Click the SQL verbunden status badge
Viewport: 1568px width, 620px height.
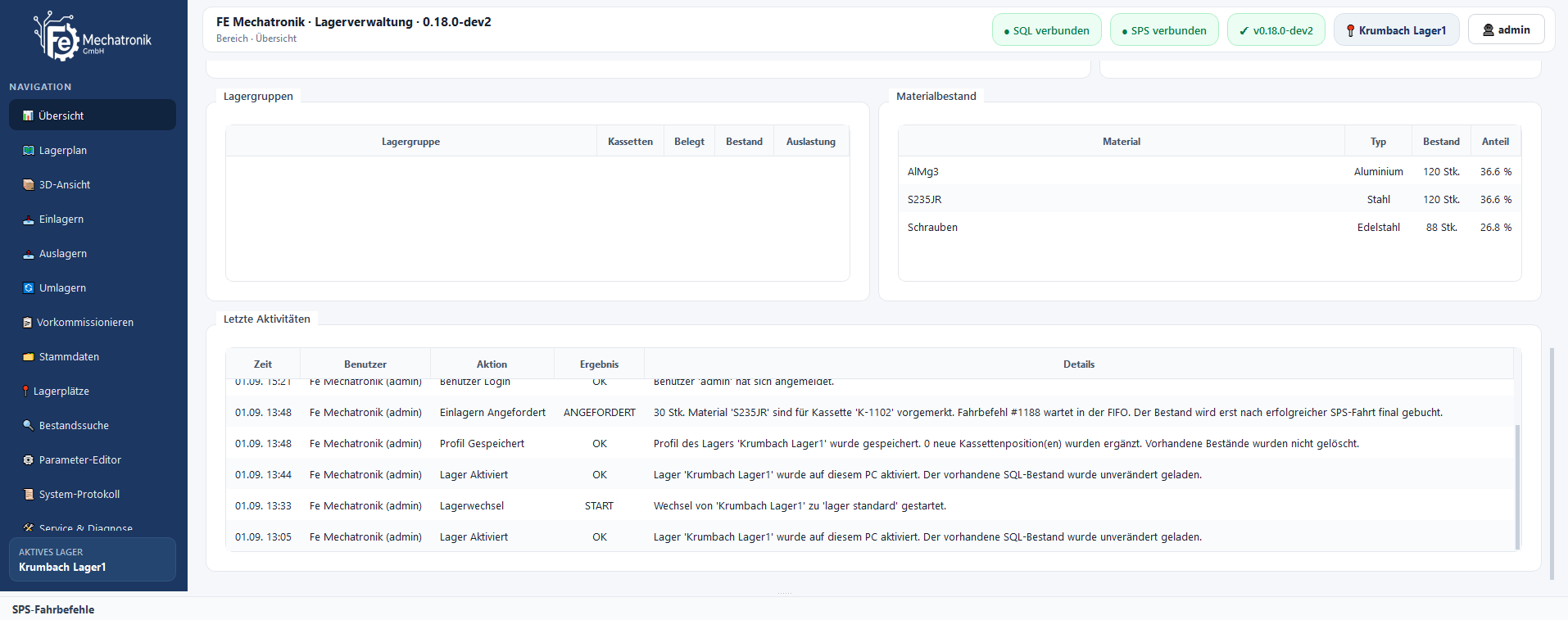point(1047,30)
